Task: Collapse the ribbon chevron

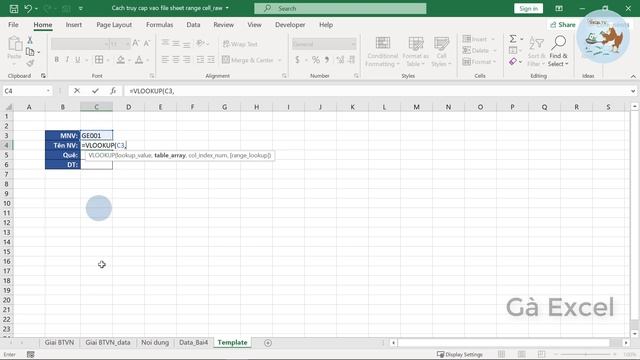Action: [633, 76]
